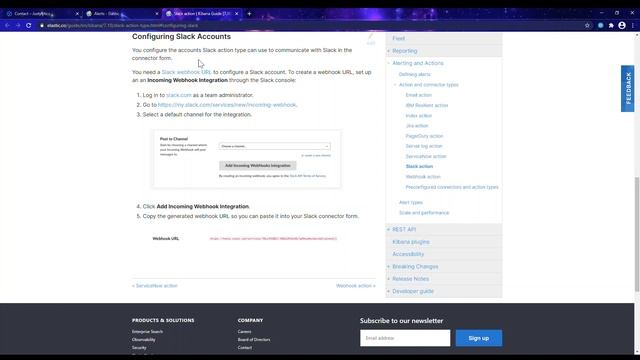Image resolution: width=640 pixels, height=360 pixels.
Task: Open the my.slack.com incoming-webhook link
Action: coord(227,105)
